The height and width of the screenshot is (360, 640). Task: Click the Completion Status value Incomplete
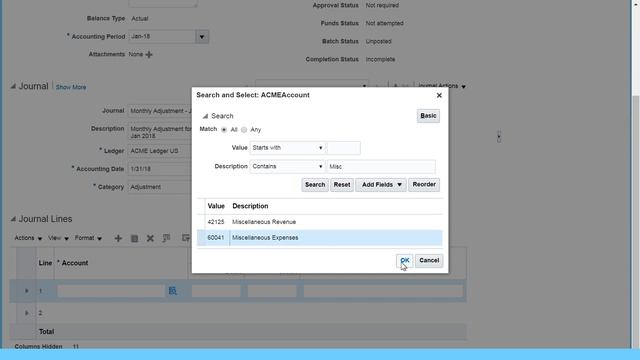coord(380,59)
